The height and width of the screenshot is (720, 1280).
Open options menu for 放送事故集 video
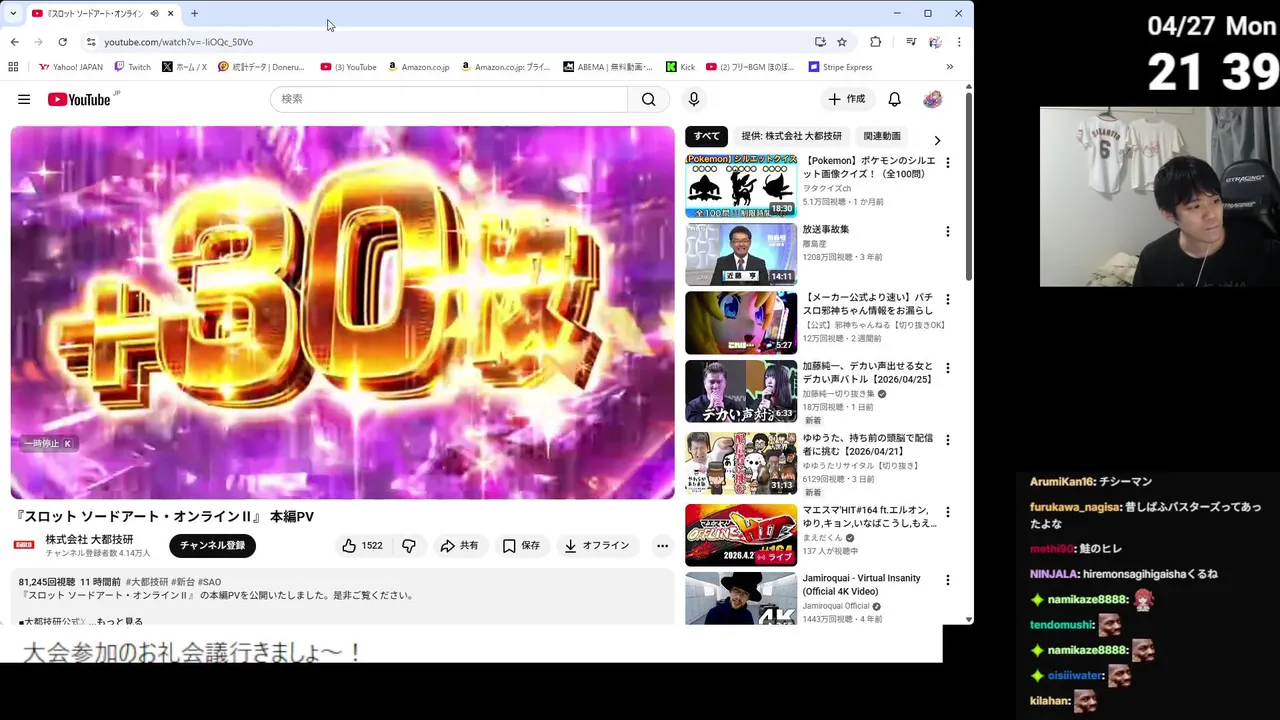click(947, 231)
